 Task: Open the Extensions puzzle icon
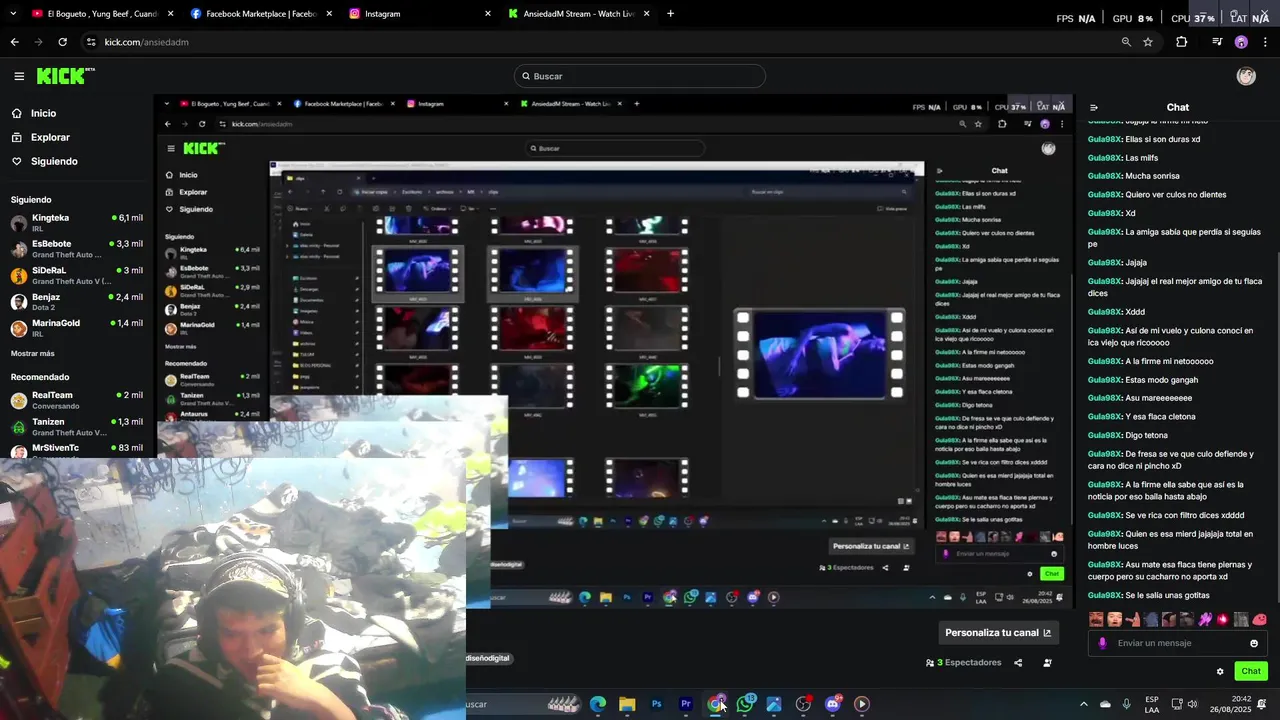1182,42
